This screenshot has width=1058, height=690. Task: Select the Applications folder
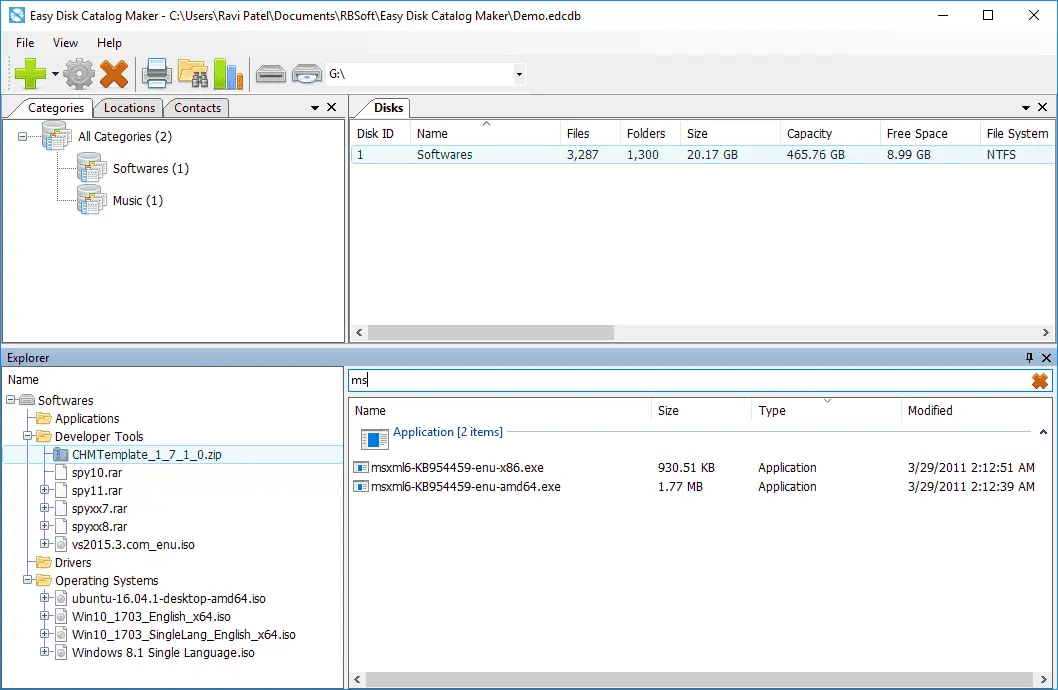(x=86, y=418)
